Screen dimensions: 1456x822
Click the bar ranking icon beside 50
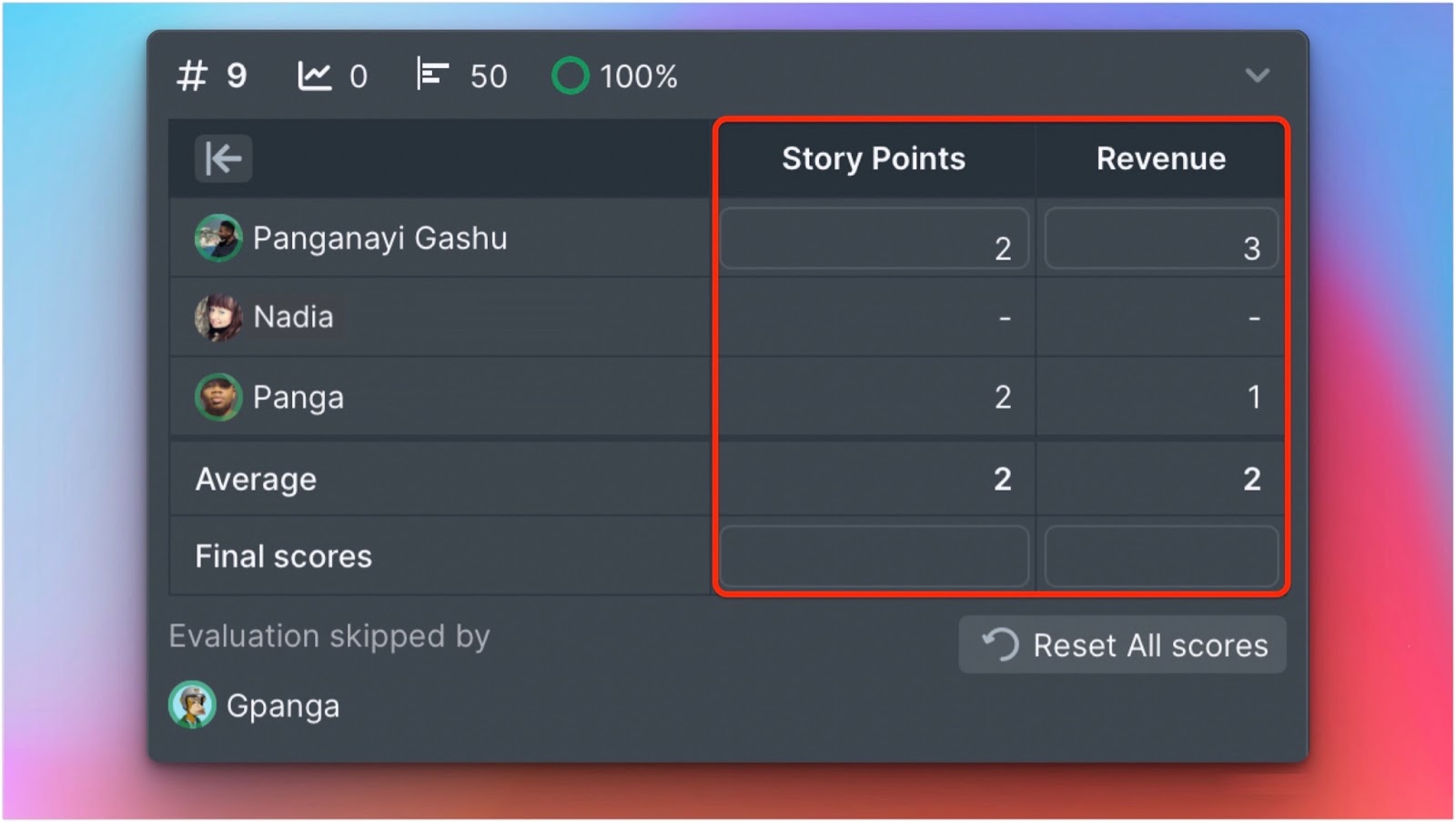tap(432, 75)
